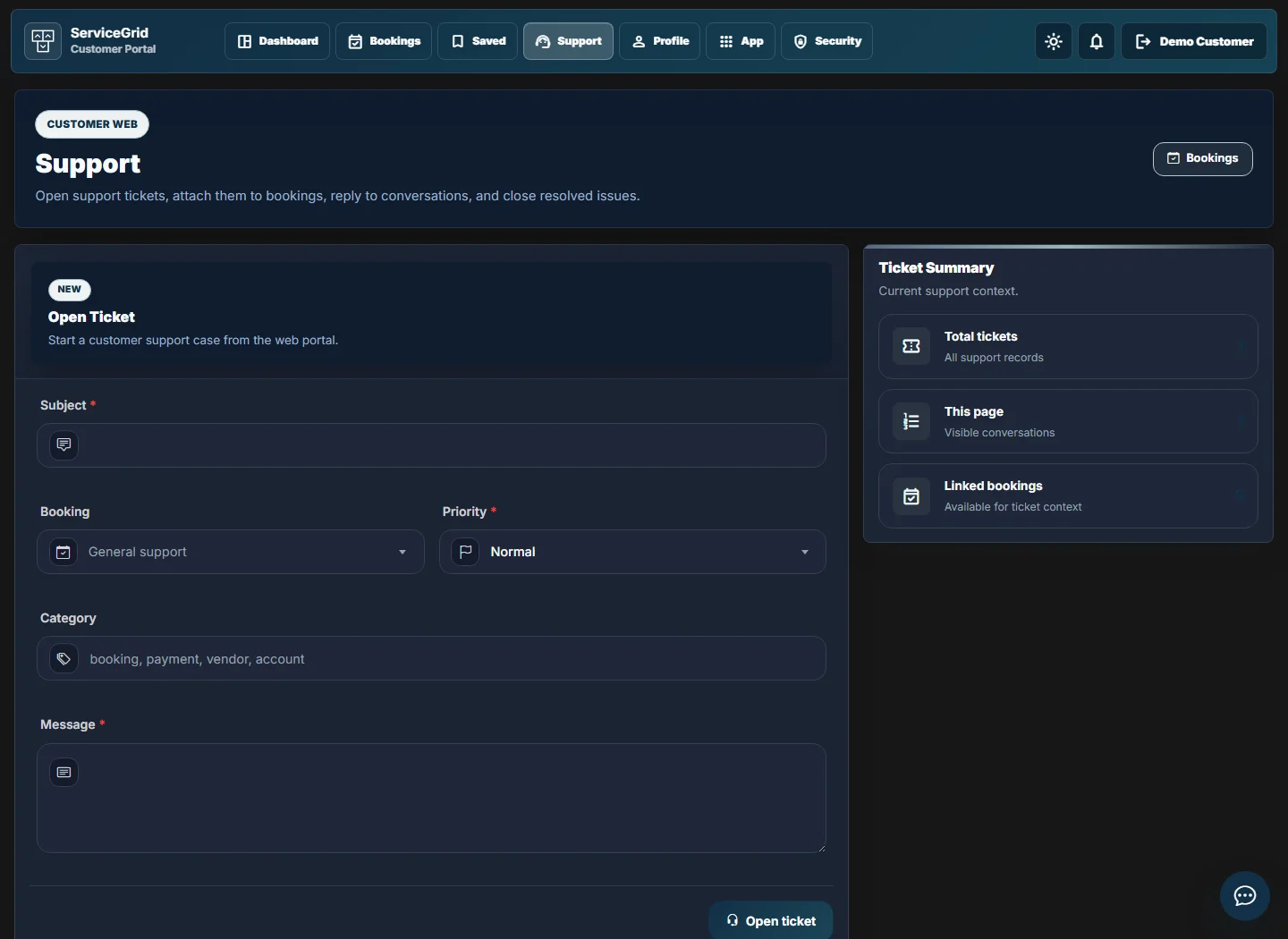Open the Profile tab
Screen dimensions: 1288x939
tap(659, 41)
